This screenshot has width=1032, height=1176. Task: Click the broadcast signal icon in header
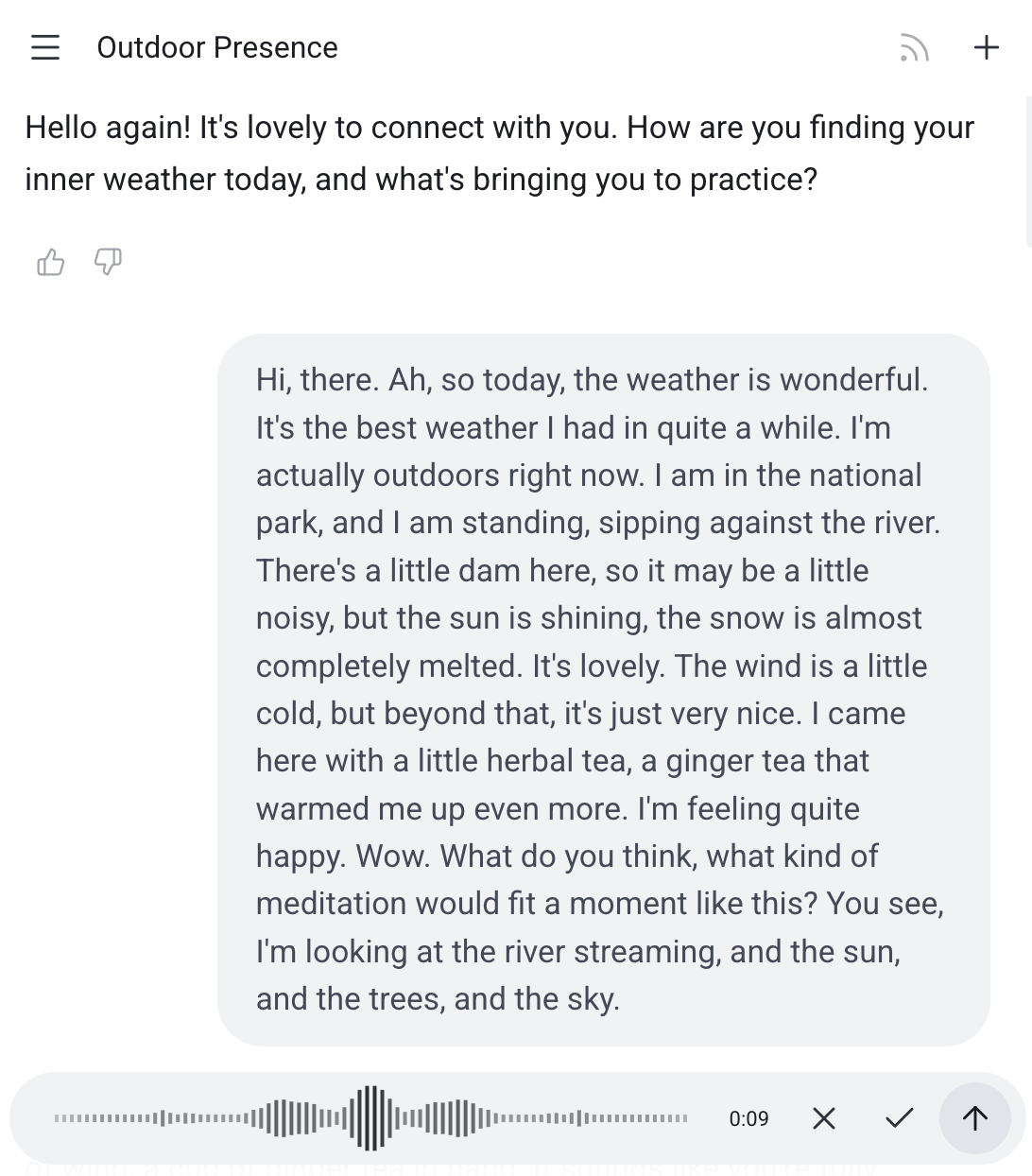[x=914, y=48]
